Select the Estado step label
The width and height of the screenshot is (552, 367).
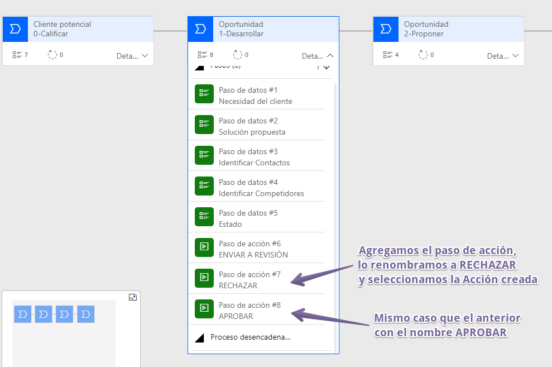230,224
